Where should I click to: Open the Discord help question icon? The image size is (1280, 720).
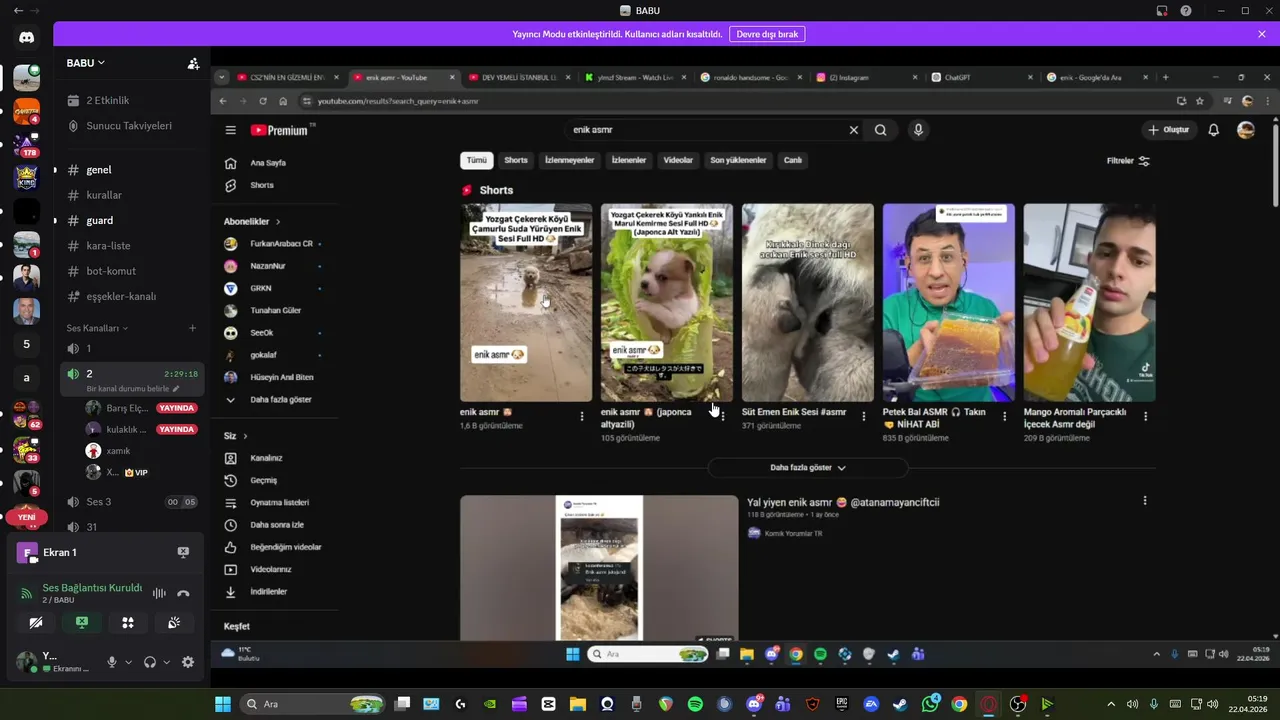1186,11
